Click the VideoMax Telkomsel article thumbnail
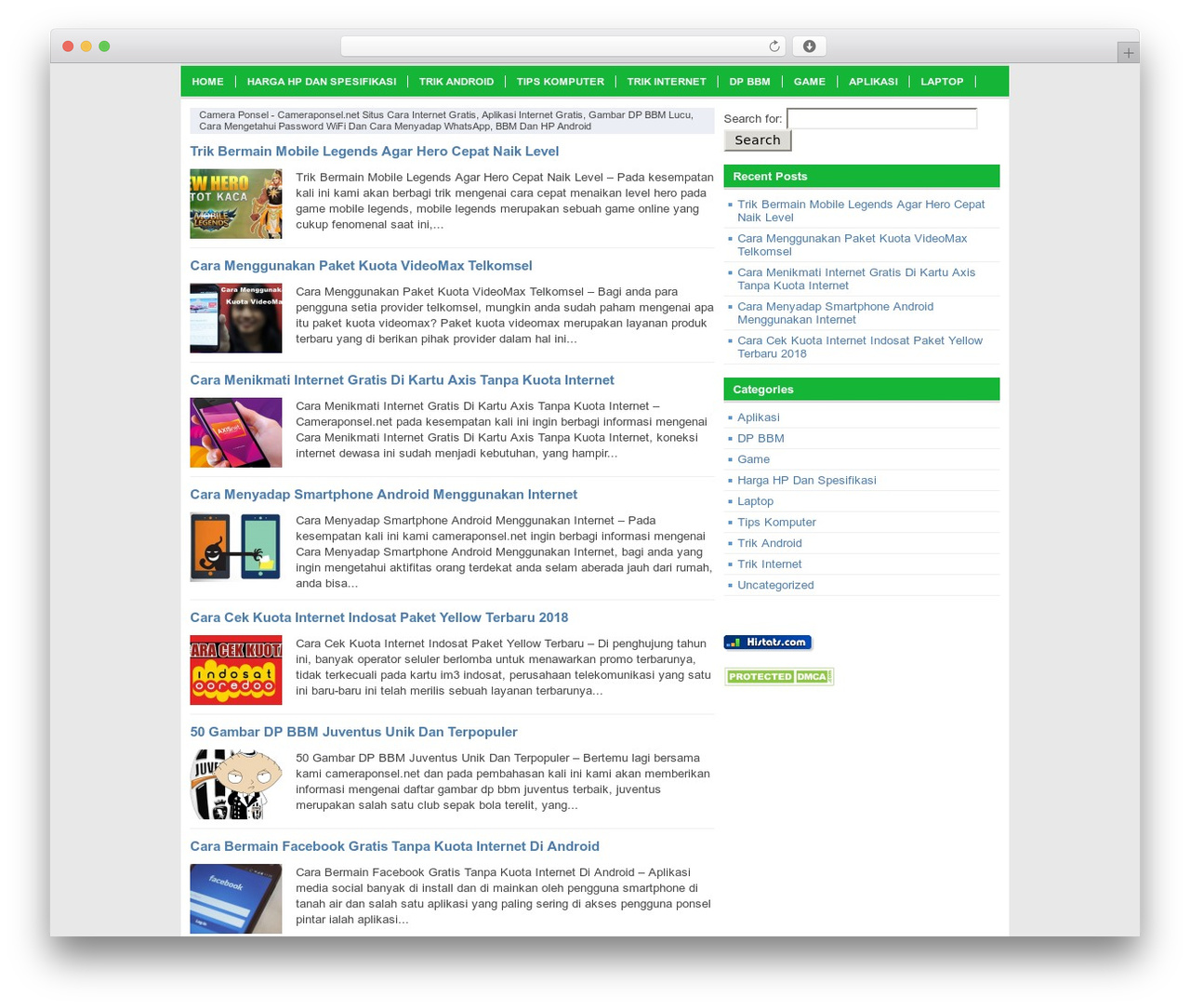This screenshot has width=1190, height=1008. [x=236, y=318]
